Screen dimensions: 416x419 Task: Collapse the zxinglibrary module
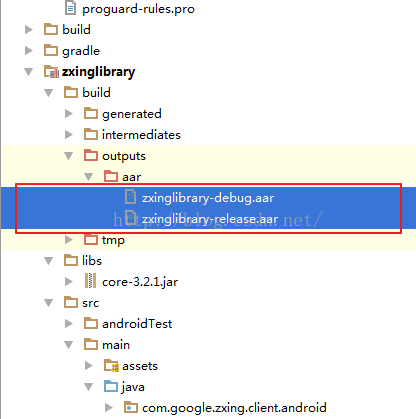[x=29, y=72]
